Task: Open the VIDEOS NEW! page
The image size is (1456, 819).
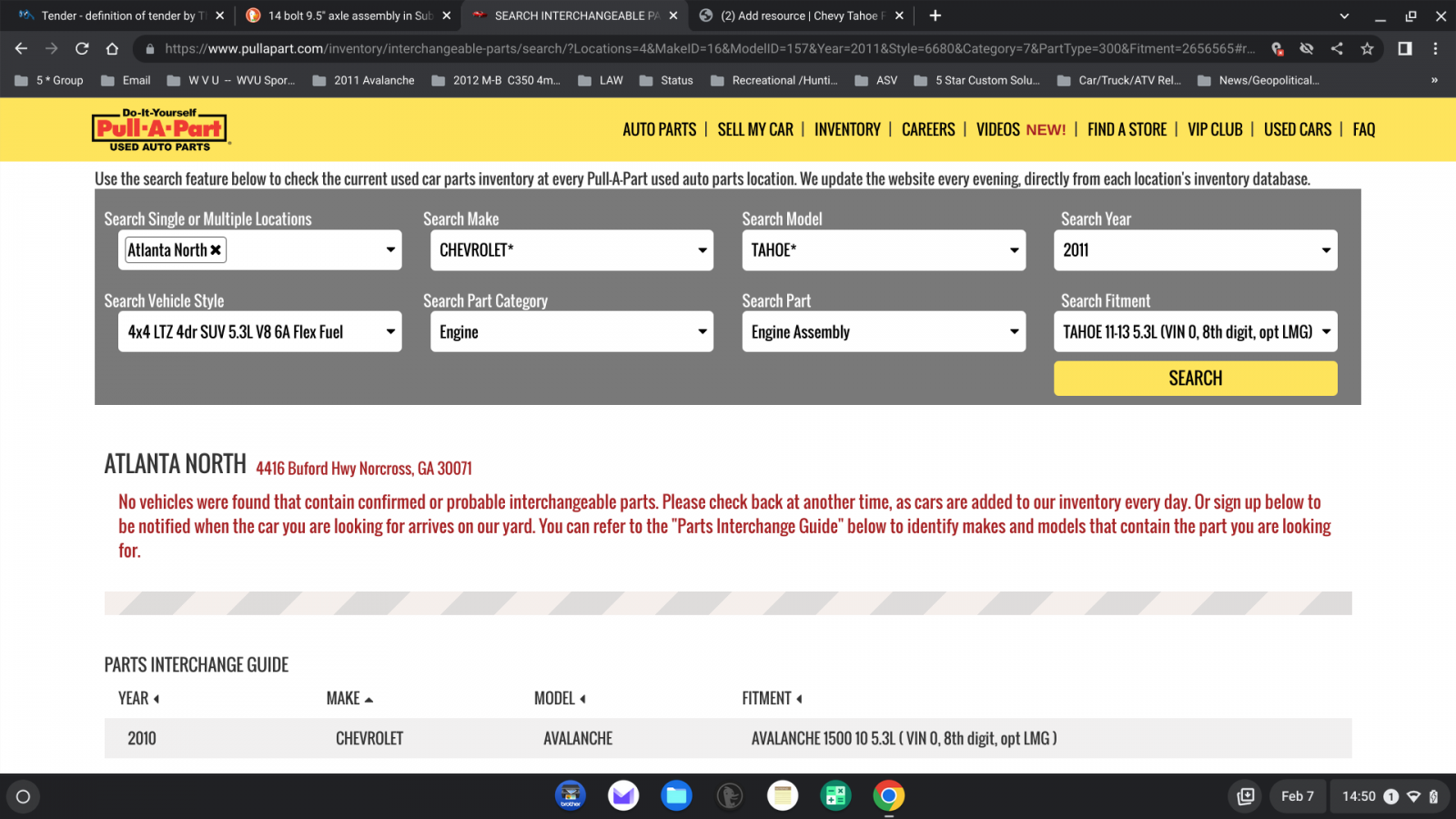Action: (x=1021, y=129)
